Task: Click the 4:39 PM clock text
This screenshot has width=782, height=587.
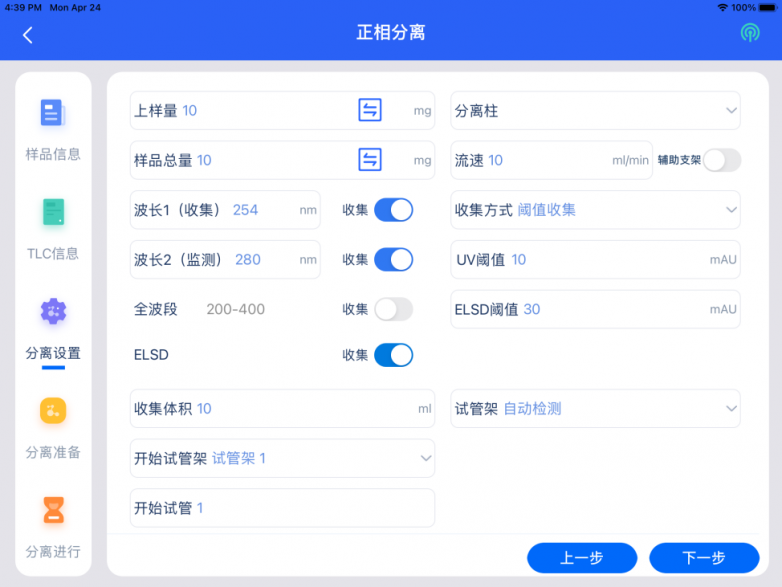Action: point(23,7)
